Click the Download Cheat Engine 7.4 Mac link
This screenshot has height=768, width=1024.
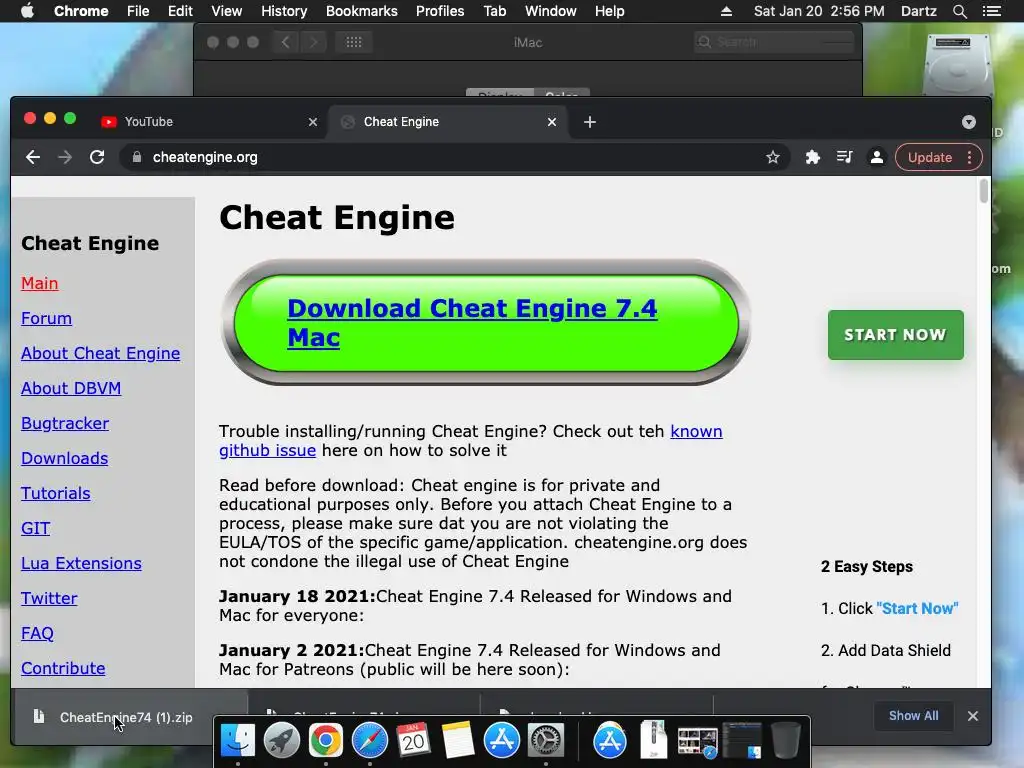tap(472, 323)
